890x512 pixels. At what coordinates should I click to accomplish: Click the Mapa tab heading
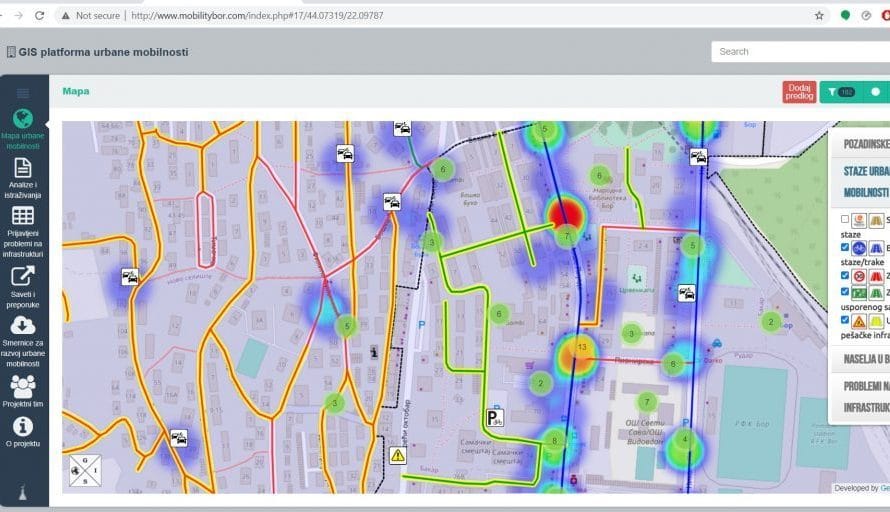point(76,91)
